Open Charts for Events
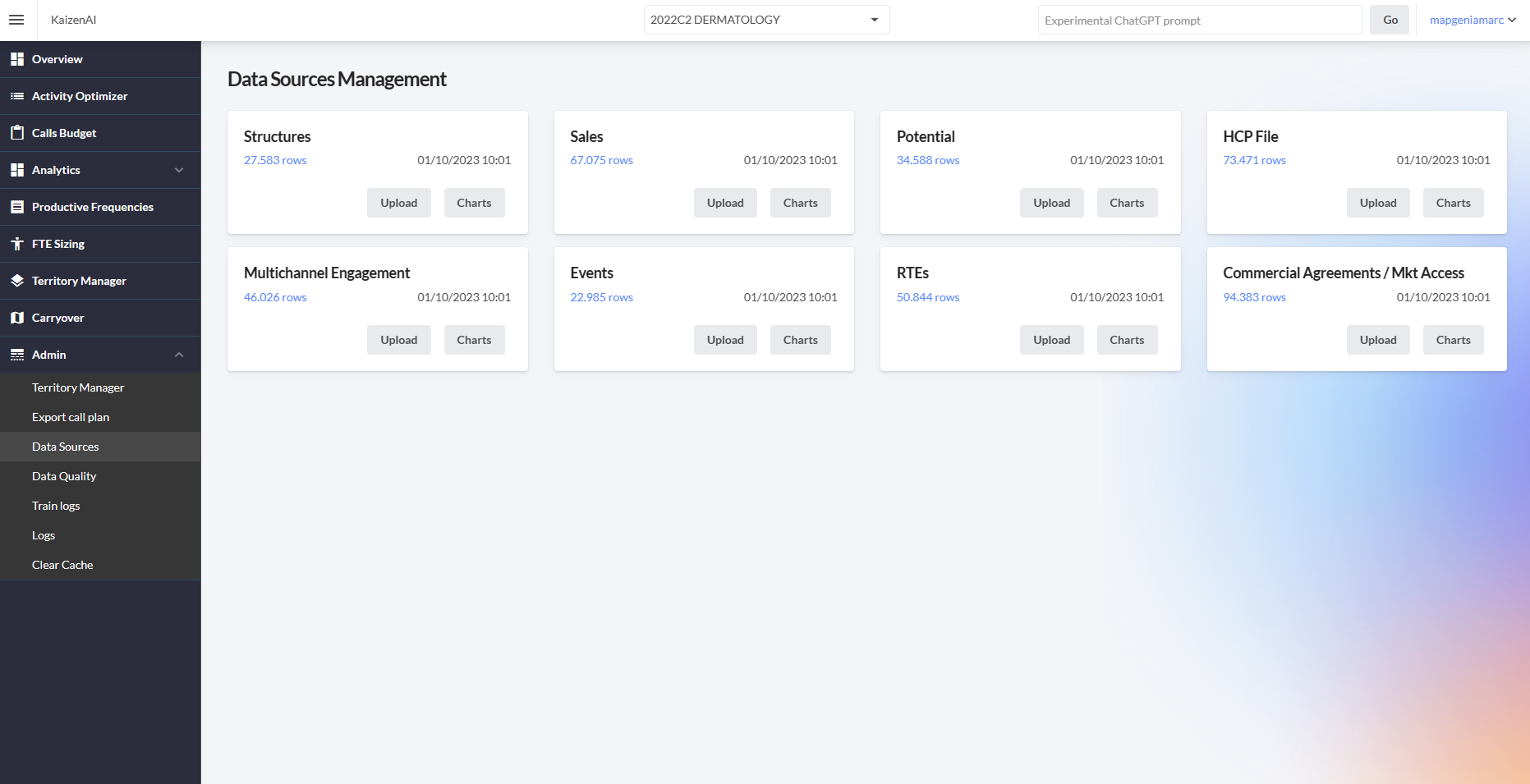The image size is (1530, 784). coord(800,340)
